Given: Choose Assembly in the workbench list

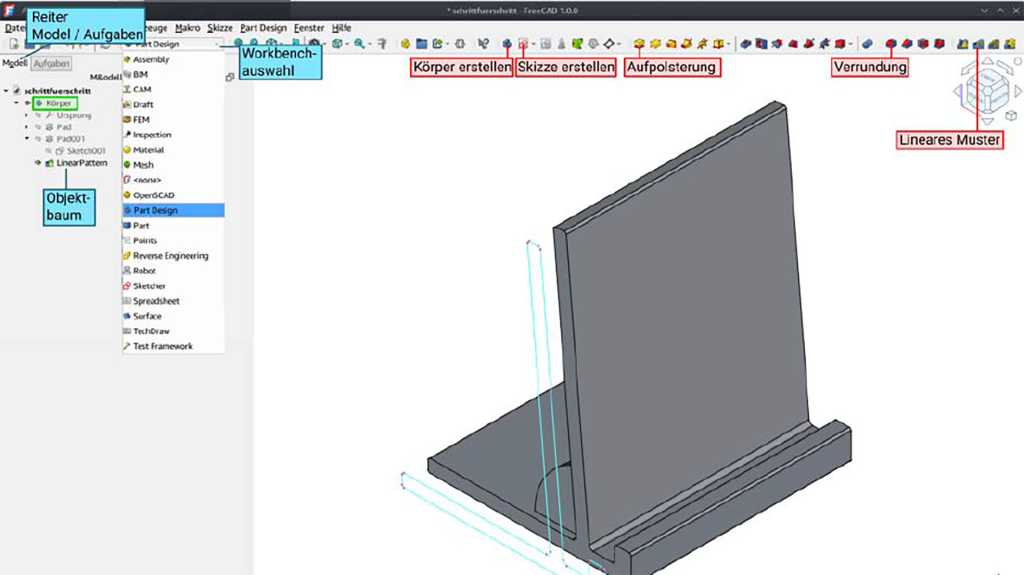Looking at the screenshot, I should (173, 59).
